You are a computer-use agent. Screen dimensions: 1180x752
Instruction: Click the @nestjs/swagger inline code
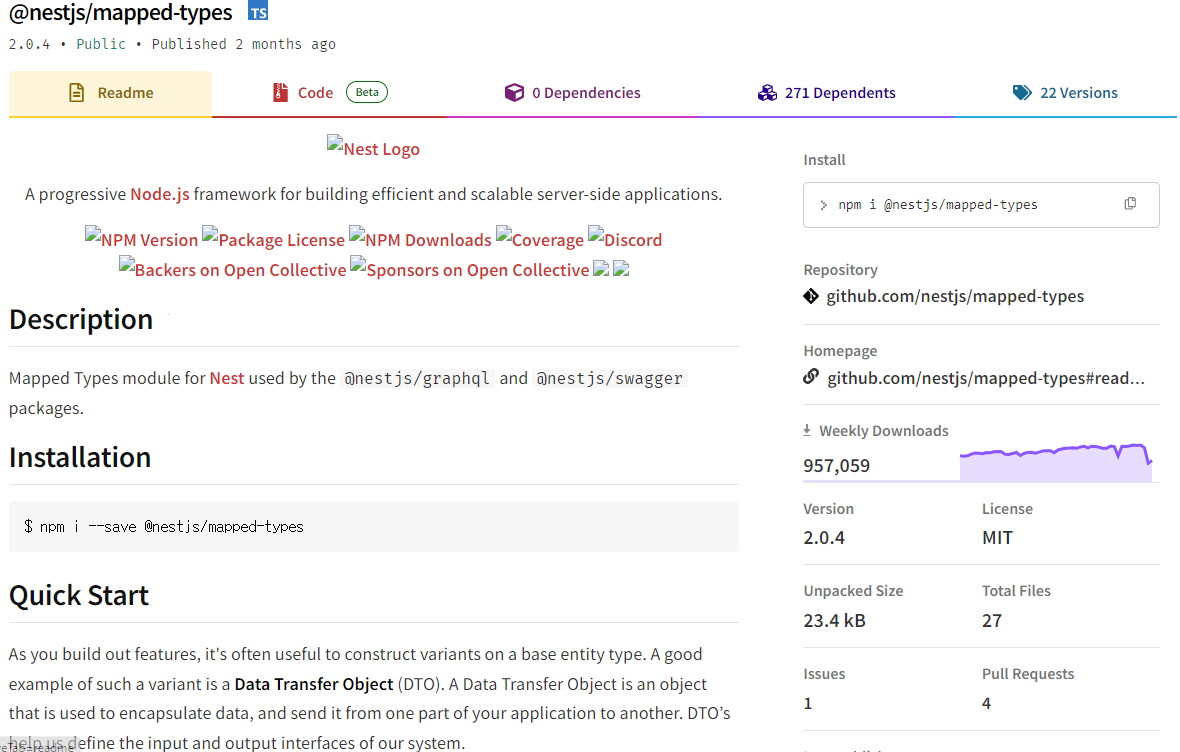(x=610, y=378)
